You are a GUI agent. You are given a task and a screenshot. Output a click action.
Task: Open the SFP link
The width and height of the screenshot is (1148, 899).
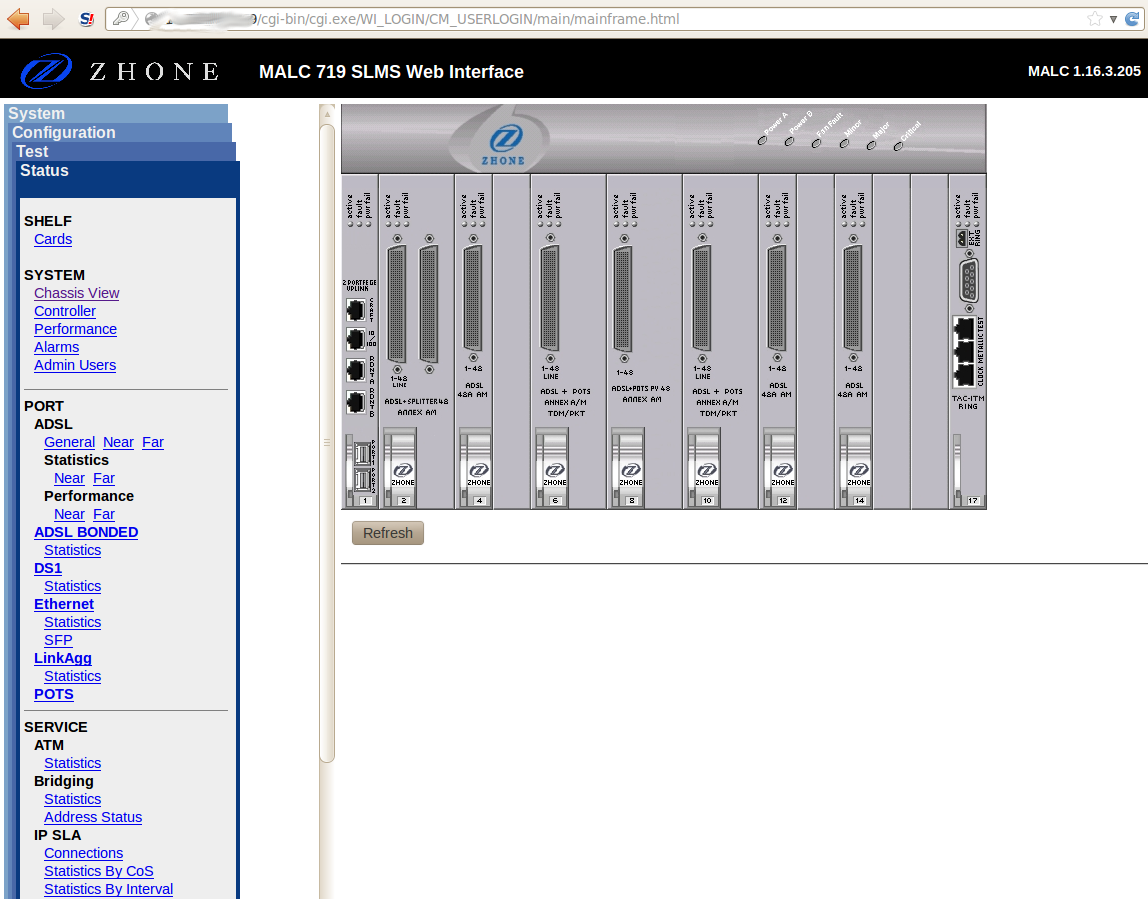[x=58, y=641]
